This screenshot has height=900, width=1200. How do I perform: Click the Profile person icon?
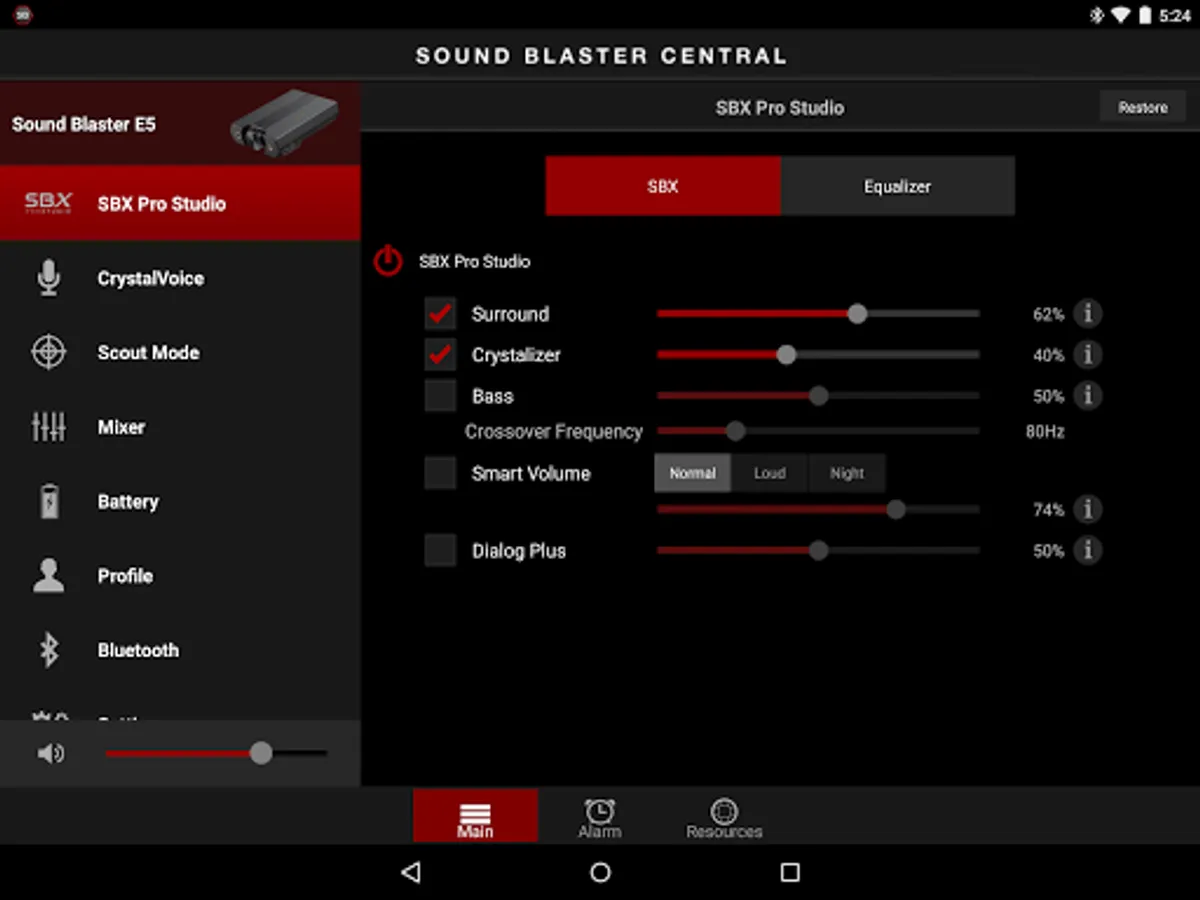click(48, 576)
